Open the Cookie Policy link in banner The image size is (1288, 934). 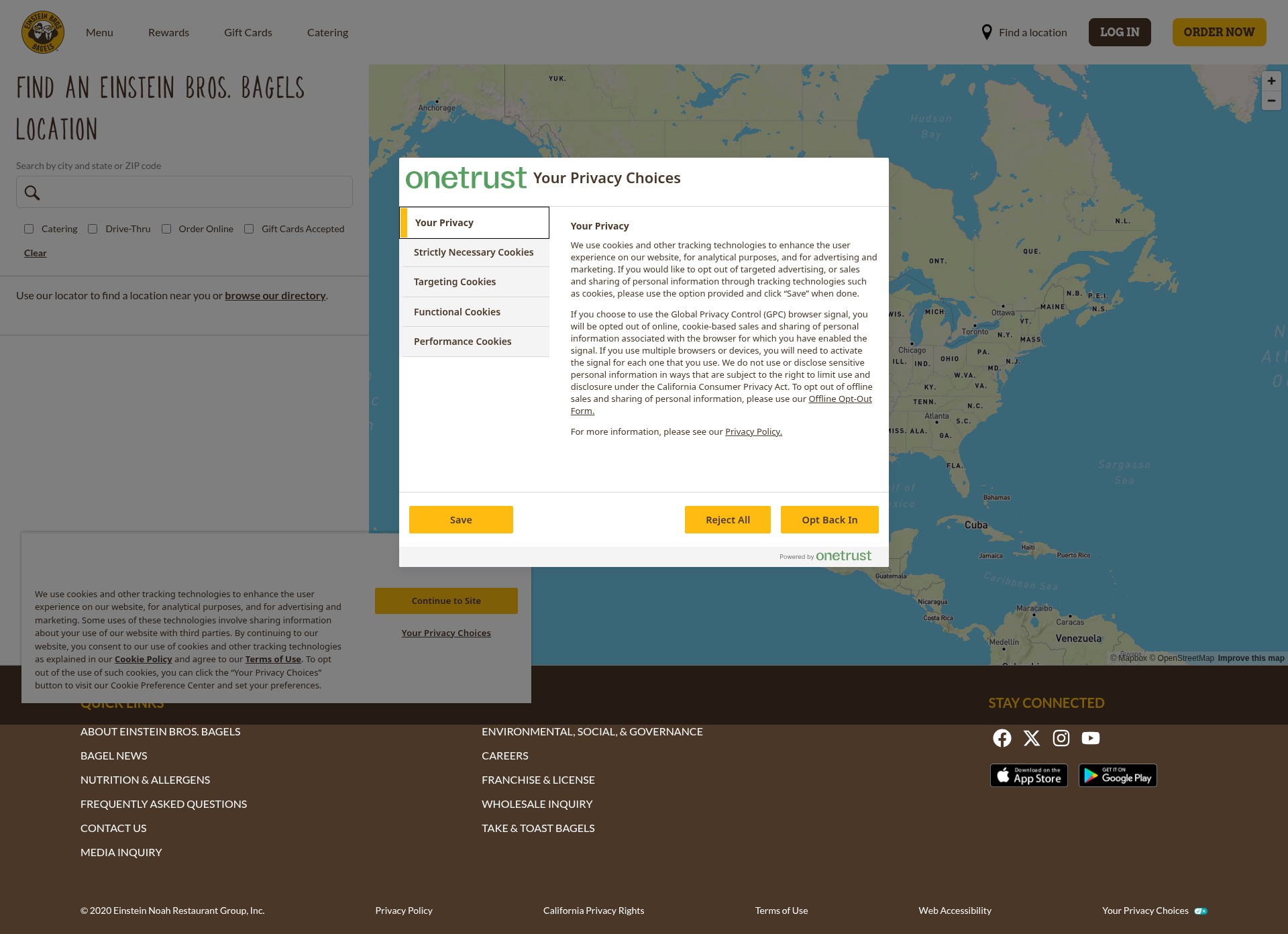point(144,659)
